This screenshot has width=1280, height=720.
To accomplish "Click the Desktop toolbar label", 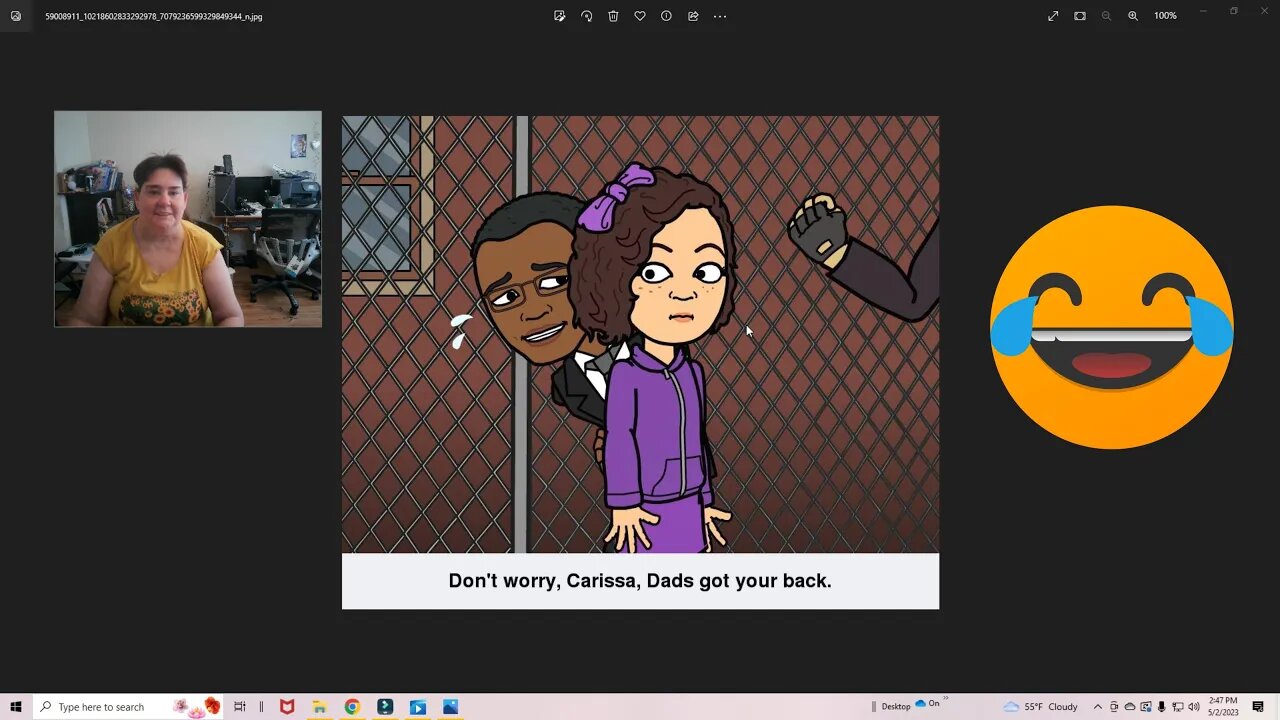I will [x=895, y=707].
